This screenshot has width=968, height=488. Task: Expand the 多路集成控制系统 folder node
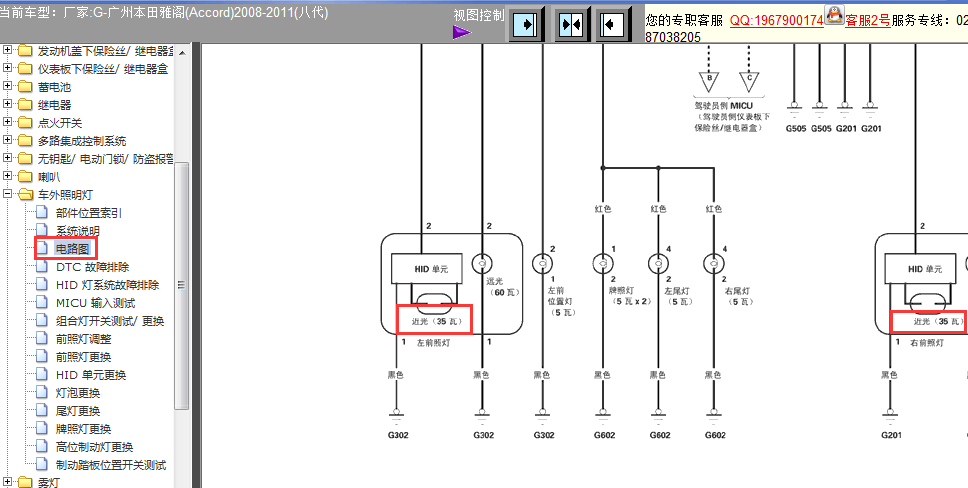tap(7, 140)
